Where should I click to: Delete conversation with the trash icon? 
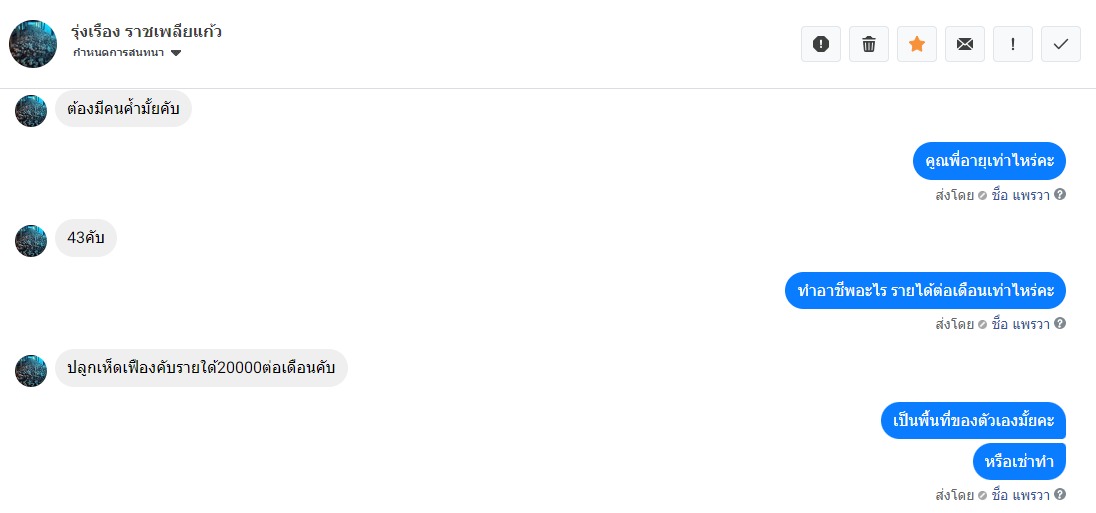click(x=869, y=44)
